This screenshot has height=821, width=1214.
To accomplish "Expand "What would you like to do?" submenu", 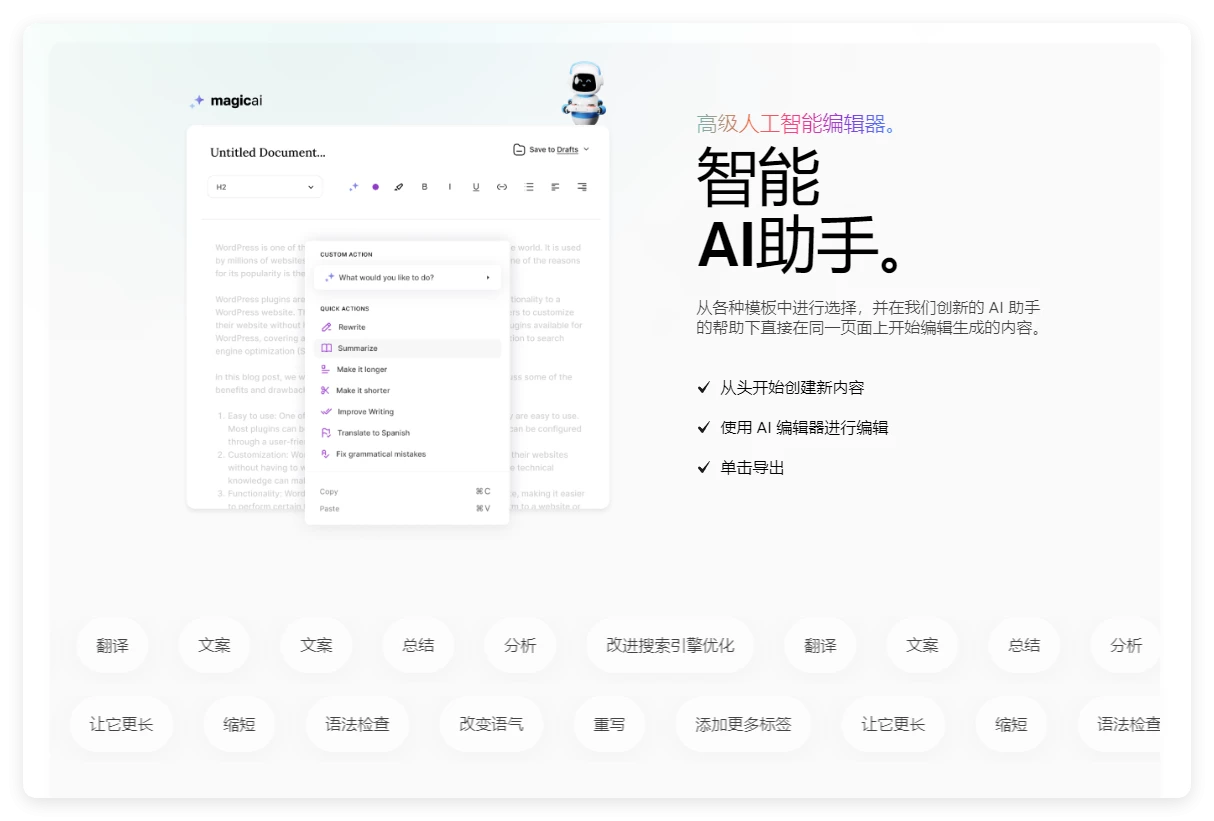I will (407, 277).
